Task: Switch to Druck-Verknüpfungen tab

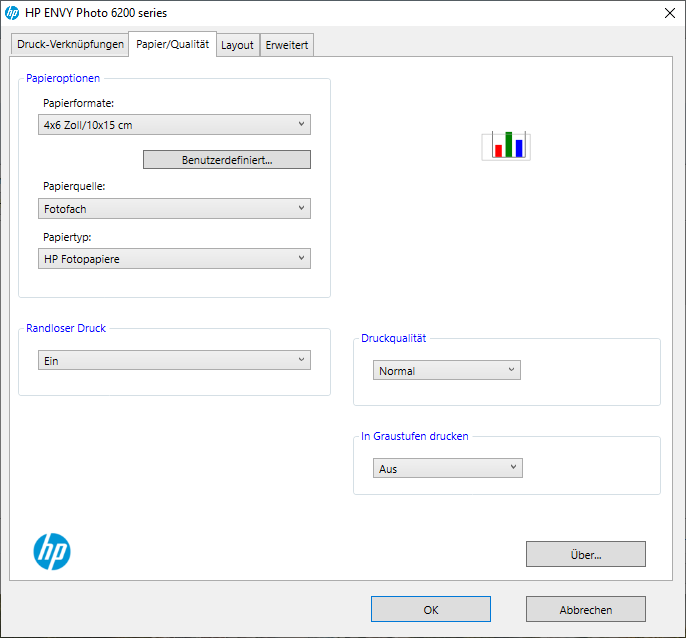Action: click(x=70, y=45)
